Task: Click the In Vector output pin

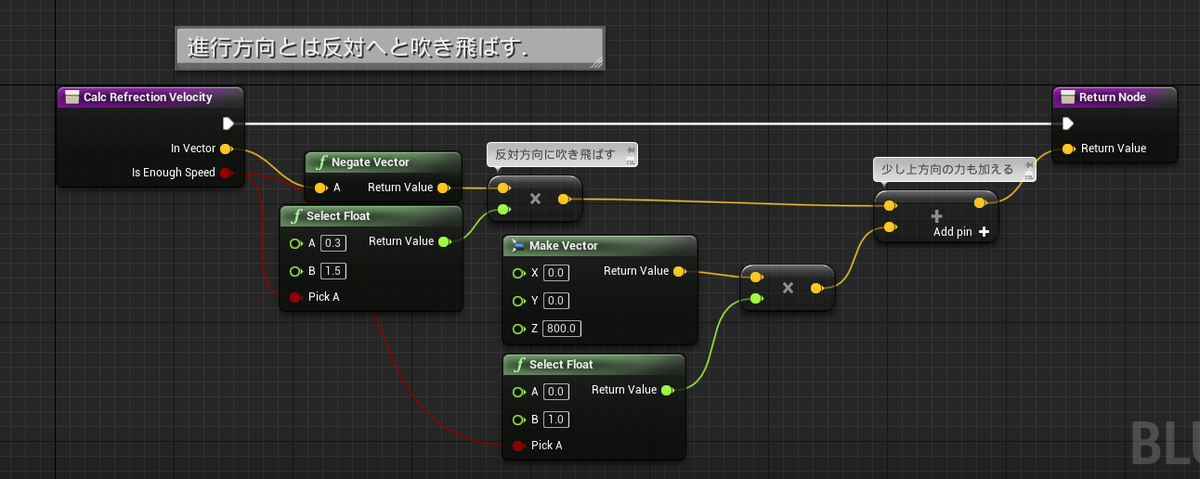Action: click(226, 149)
